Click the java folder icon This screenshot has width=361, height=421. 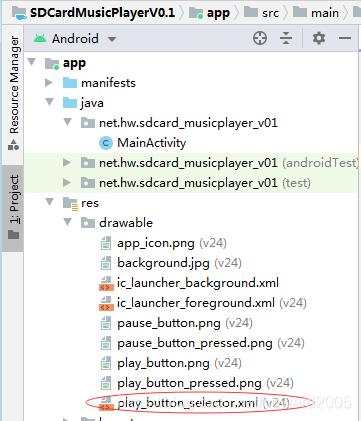(x=70, y=103)
